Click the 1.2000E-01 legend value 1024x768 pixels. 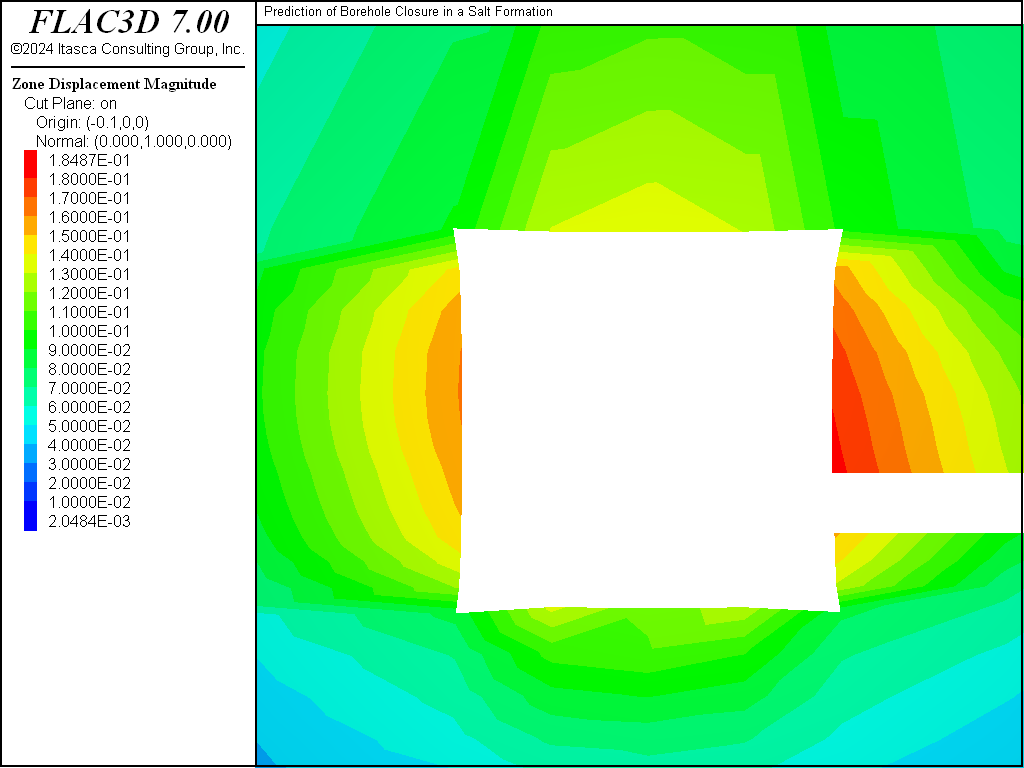(89, 293)
